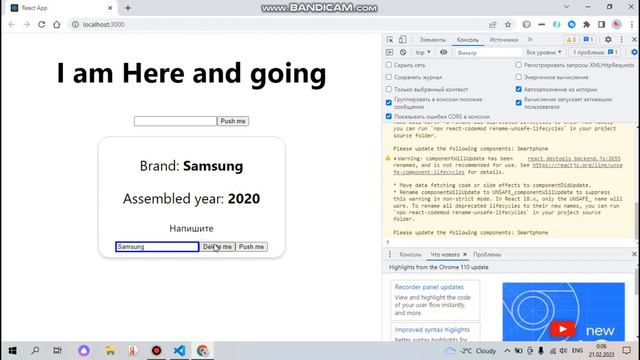Viewport: 640px width, 360px height.
Task: Open Visual Studio Code from taskbar
Action: (x=179, y=351)
